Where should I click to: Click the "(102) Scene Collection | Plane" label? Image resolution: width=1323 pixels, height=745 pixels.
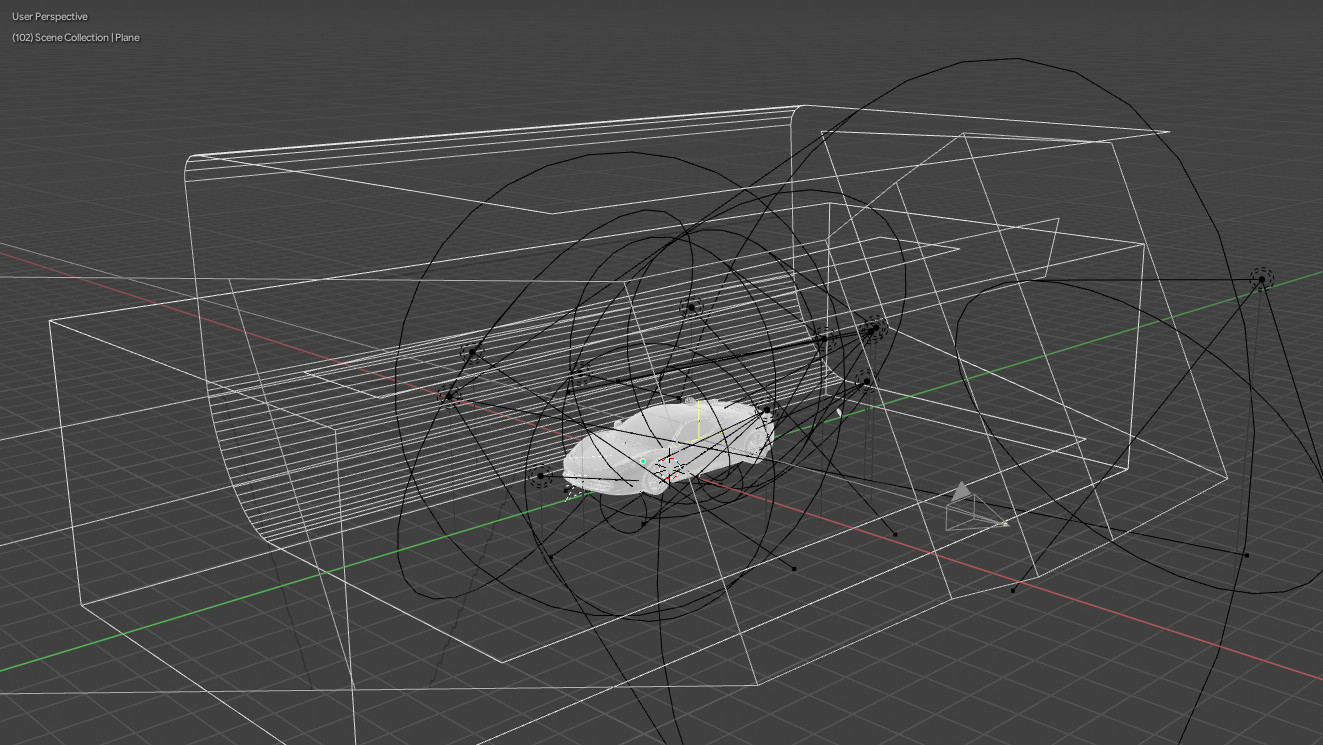click(76, 38)
